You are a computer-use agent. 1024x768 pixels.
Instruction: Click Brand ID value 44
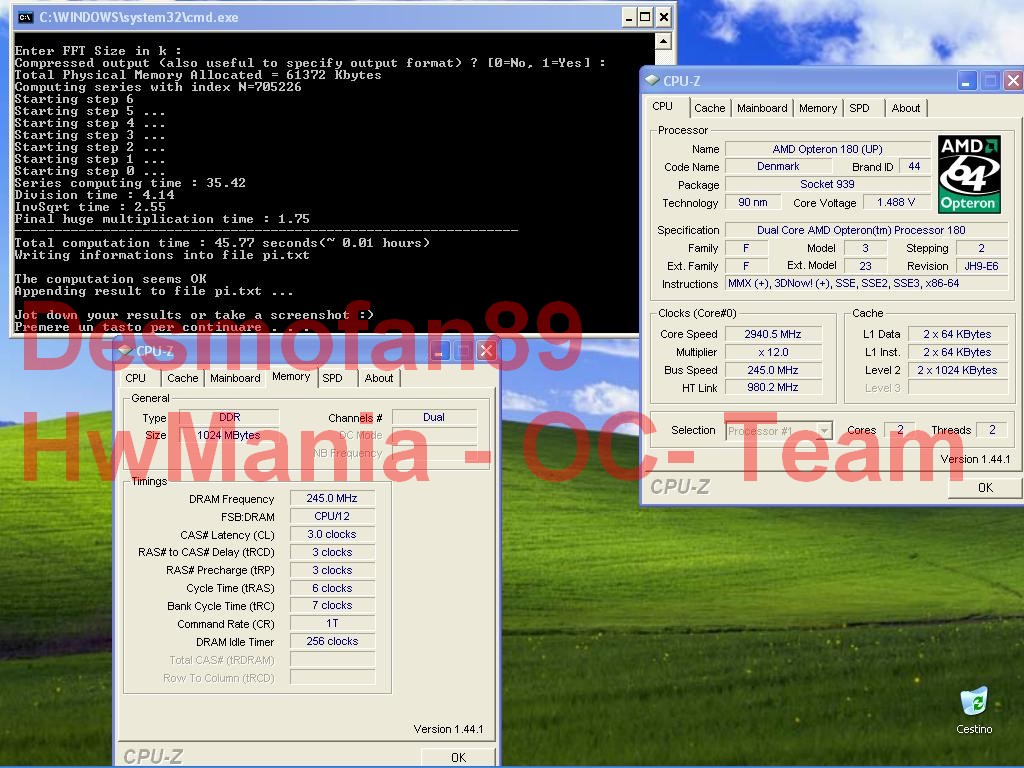click(x=914, y=167)
